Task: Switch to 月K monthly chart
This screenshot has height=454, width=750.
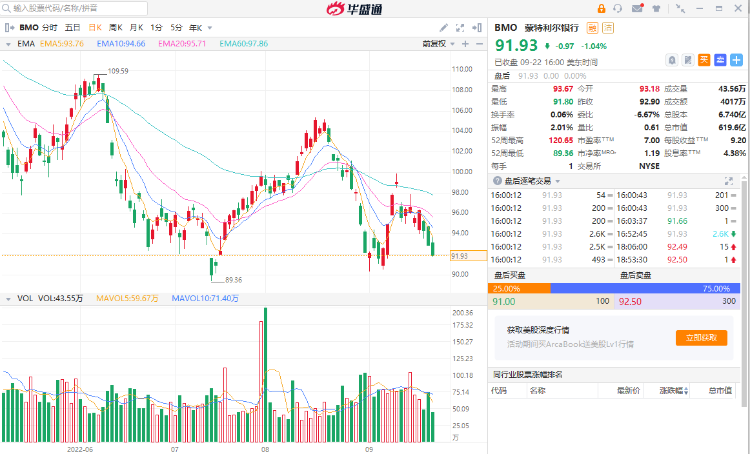Action: pyautogui.click(x=136, y=28)
